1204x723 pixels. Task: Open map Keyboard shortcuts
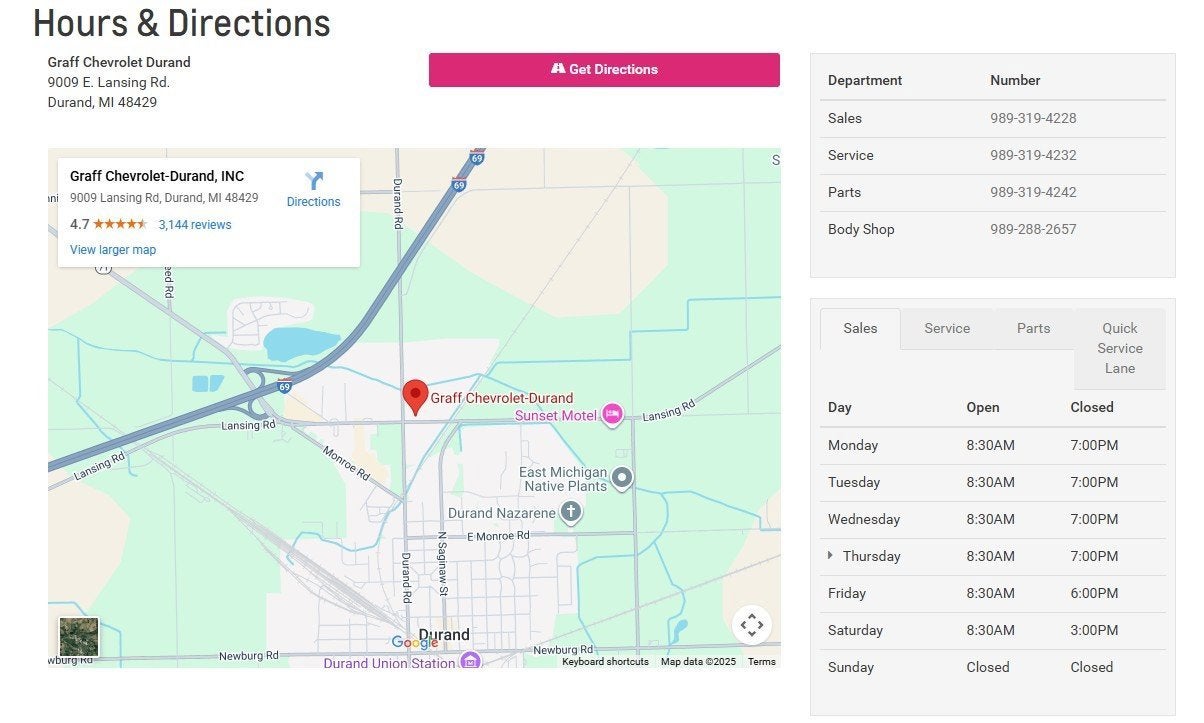click(605, 662)
